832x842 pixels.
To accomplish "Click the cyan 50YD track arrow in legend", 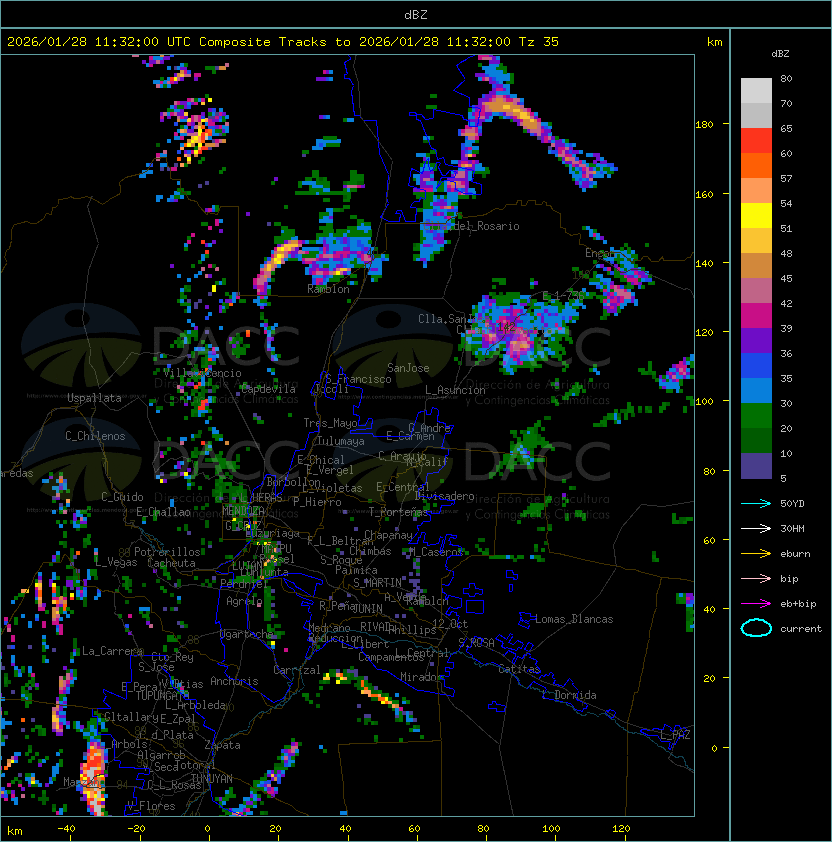I will click(x=756, y=503).
